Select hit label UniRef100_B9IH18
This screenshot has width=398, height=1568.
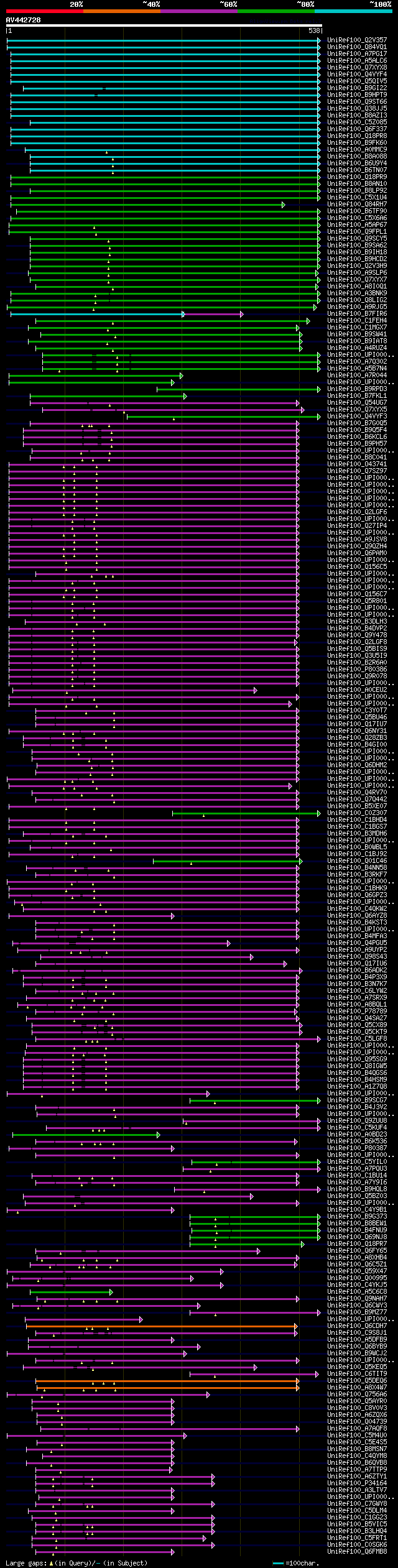[x=357, y=252]
